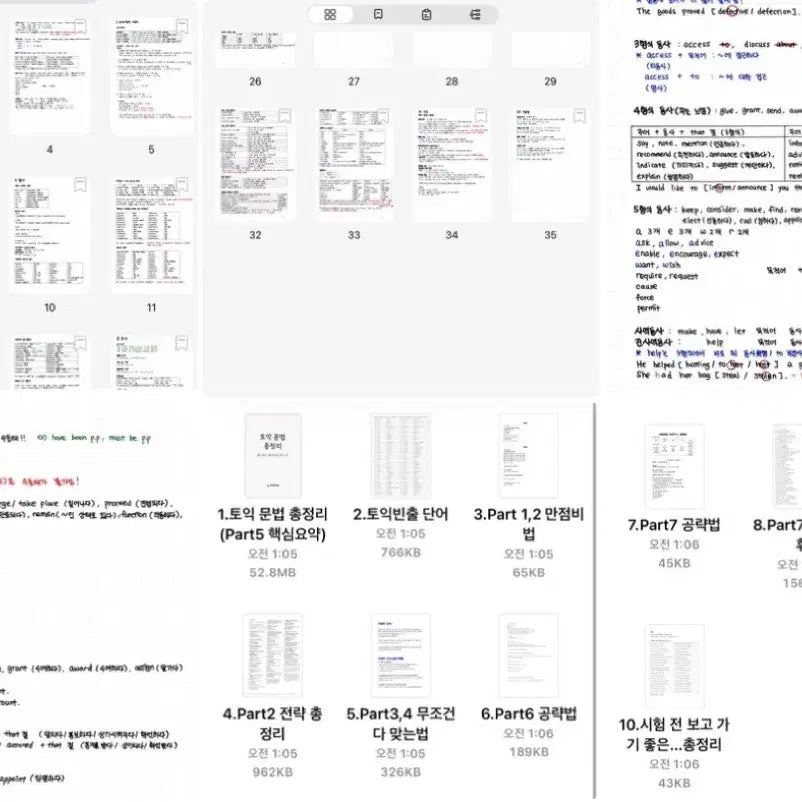Image resolution: width=802 pixels, height=802 pixels.
Task: Click timestamp under 6.Part6 공략법
Action: point(528,733)
